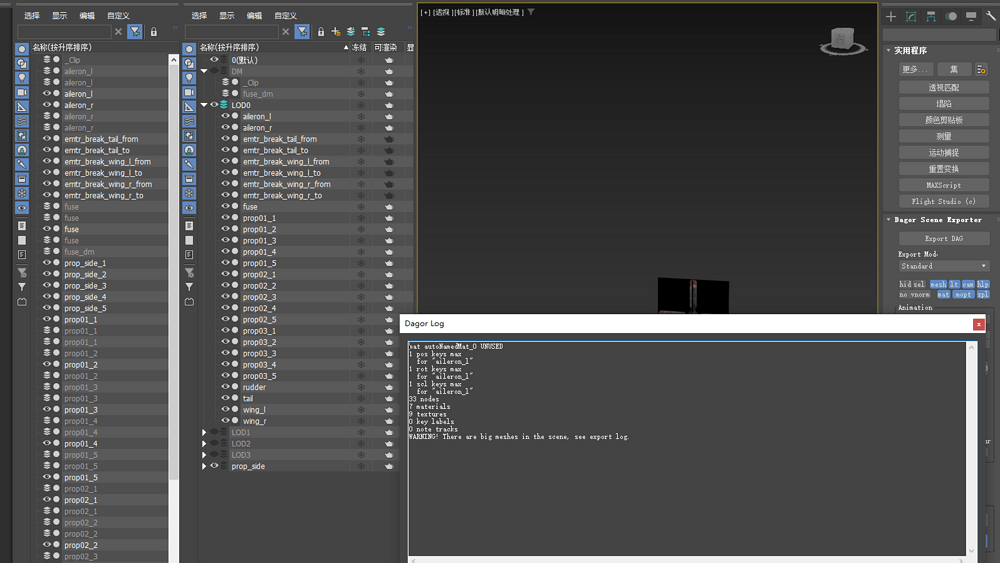Expand the LOD1 layer
1000x563 pixels.
coord(204,433)
